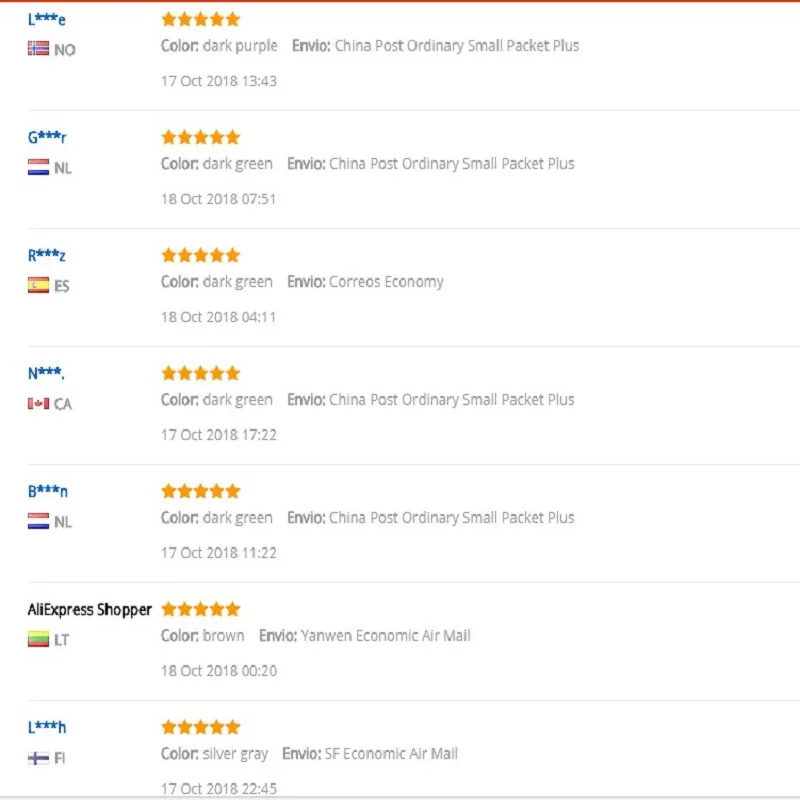
Task: Open reviewer G***r profile name
Action: [x=47, y=137]
